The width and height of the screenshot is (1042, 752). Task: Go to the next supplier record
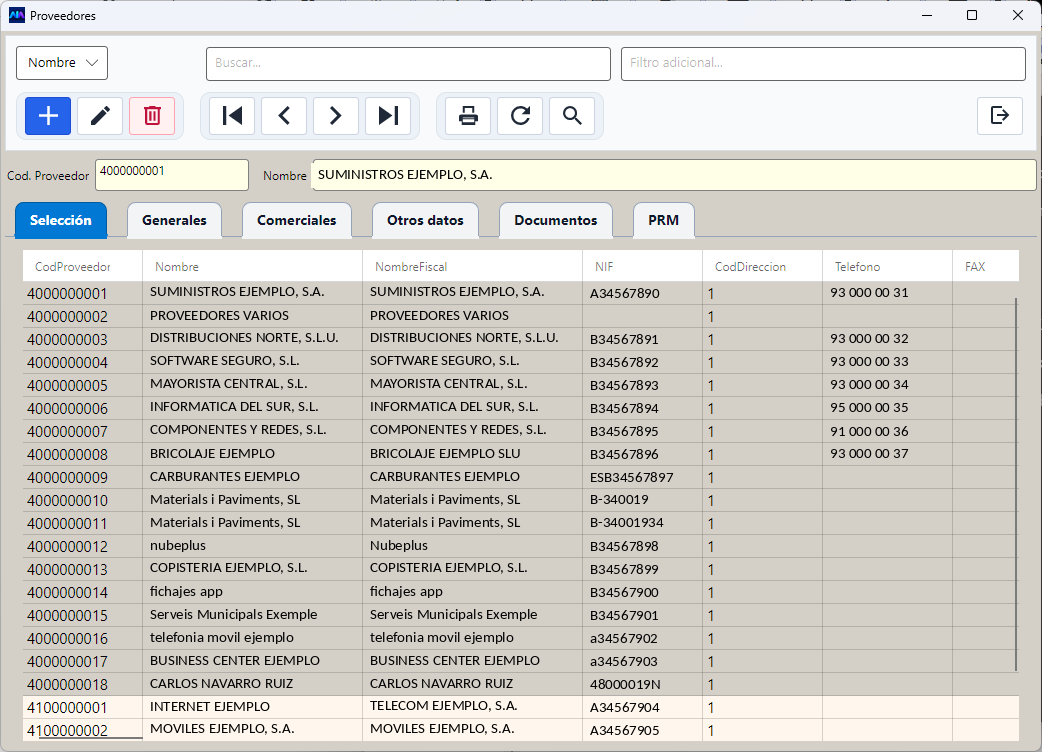pos(336,116)
